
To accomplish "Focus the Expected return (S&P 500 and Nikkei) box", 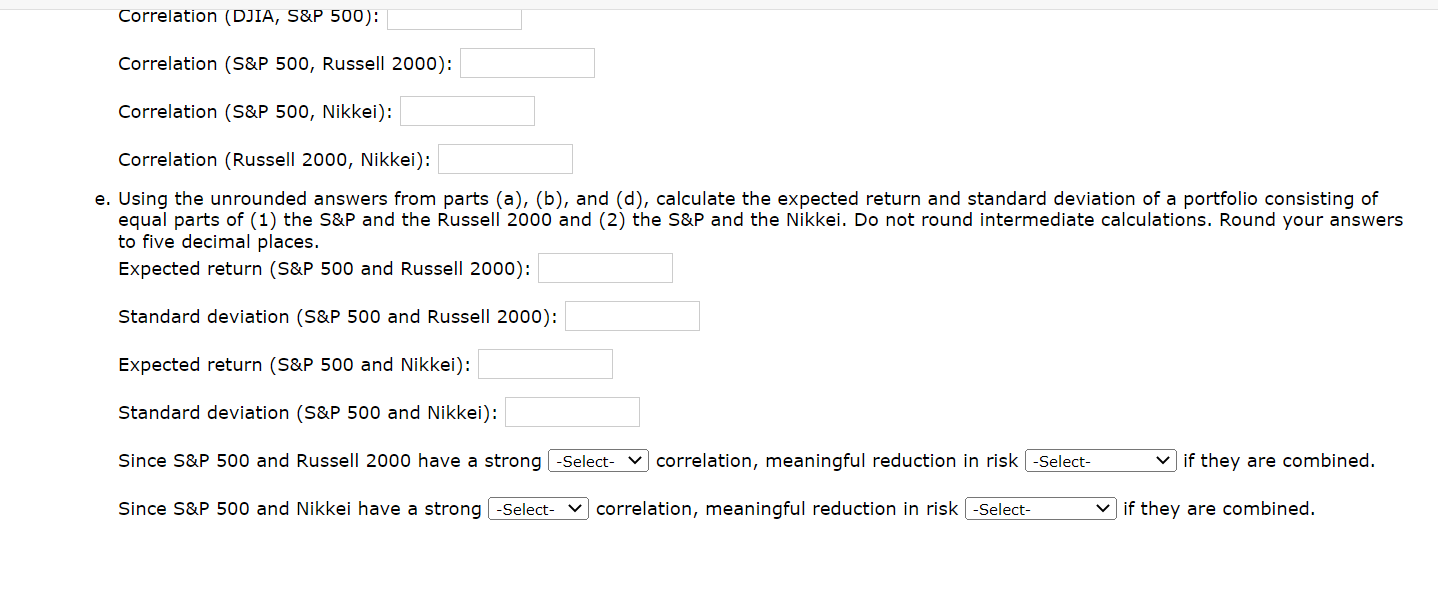I will click(x=545, y=363).
